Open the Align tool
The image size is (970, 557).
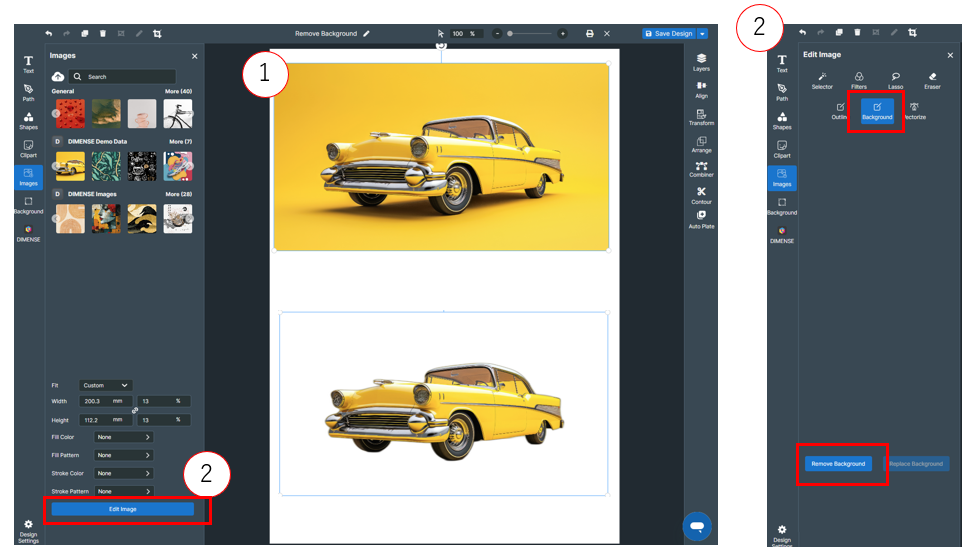[701, 88]
